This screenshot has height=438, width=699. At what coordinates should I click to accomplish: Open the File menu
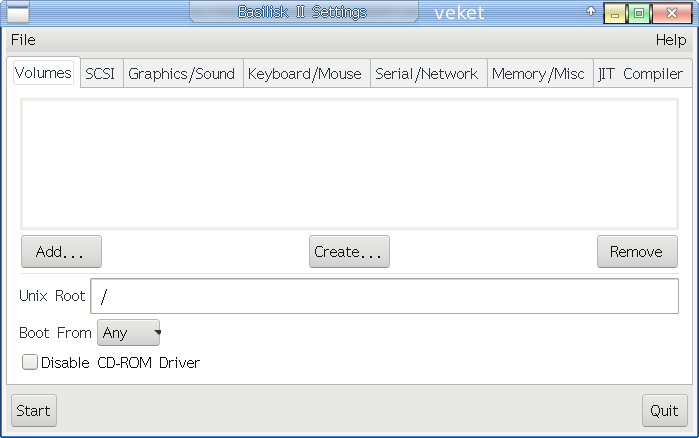(x=23, y=40)
